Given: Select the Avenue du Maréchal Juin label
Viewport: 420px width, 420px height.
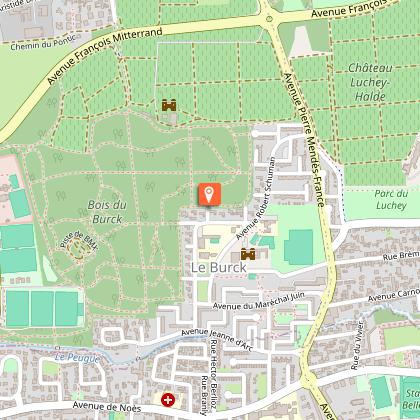Looking at the screenshot, I should coord(259,301).
